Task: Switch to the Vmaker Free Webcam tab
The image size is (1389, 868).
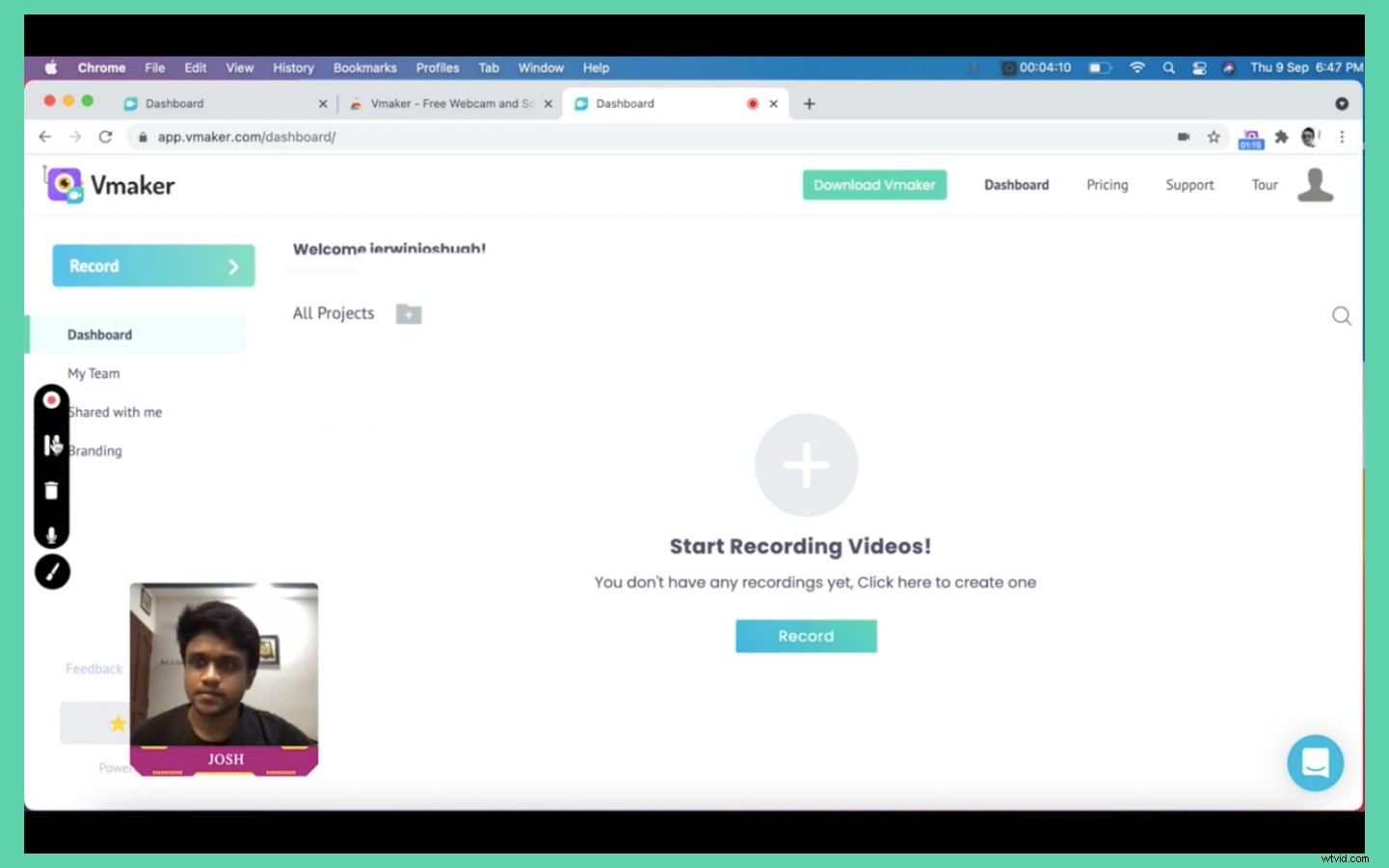Action: (444, 103)
